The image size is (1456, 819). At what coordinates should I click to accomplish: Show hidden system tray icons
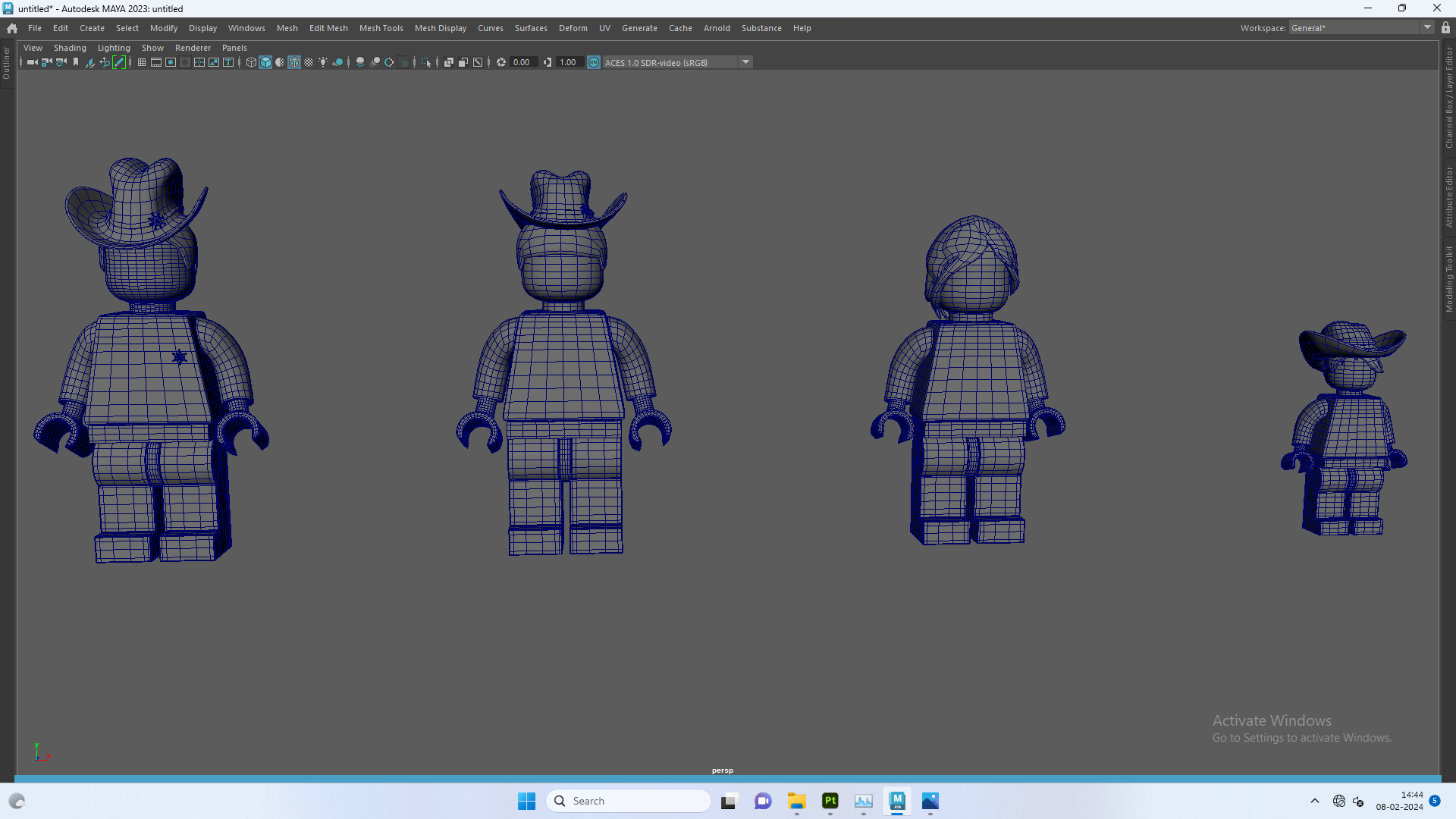pyautogui.click(x=1315, y=801)
